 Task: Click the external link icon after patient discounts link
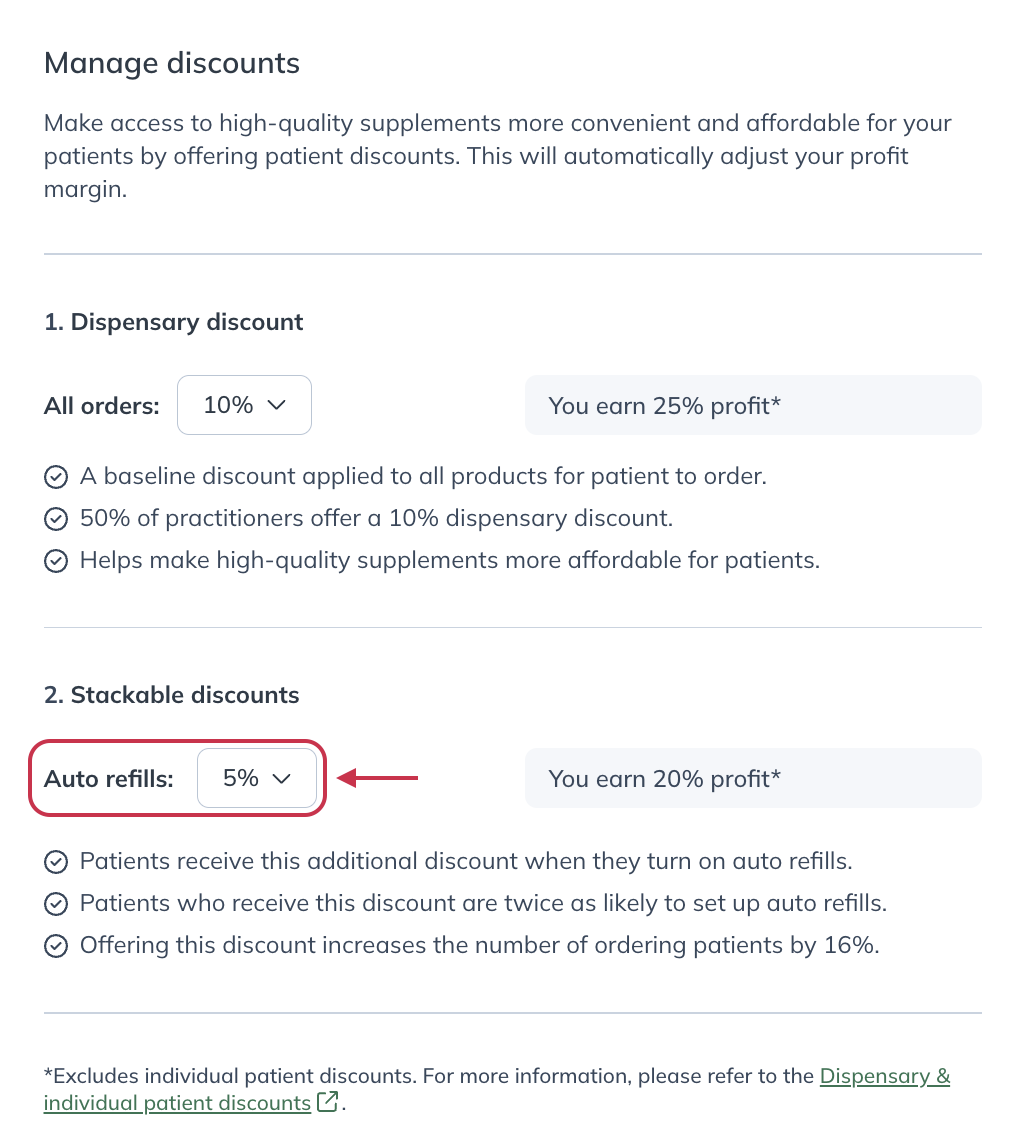tap(327, 1100)
